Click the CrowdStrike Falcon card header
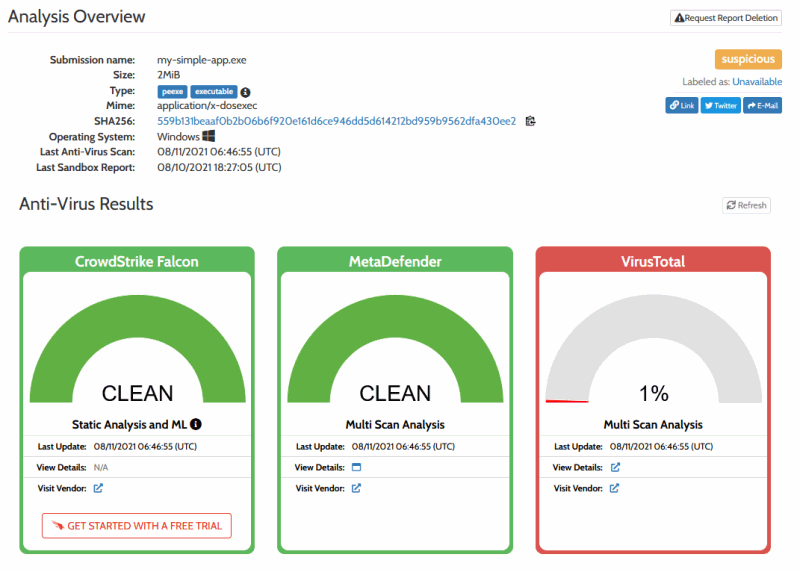The image size is (800, 572). tap(137, 261)
